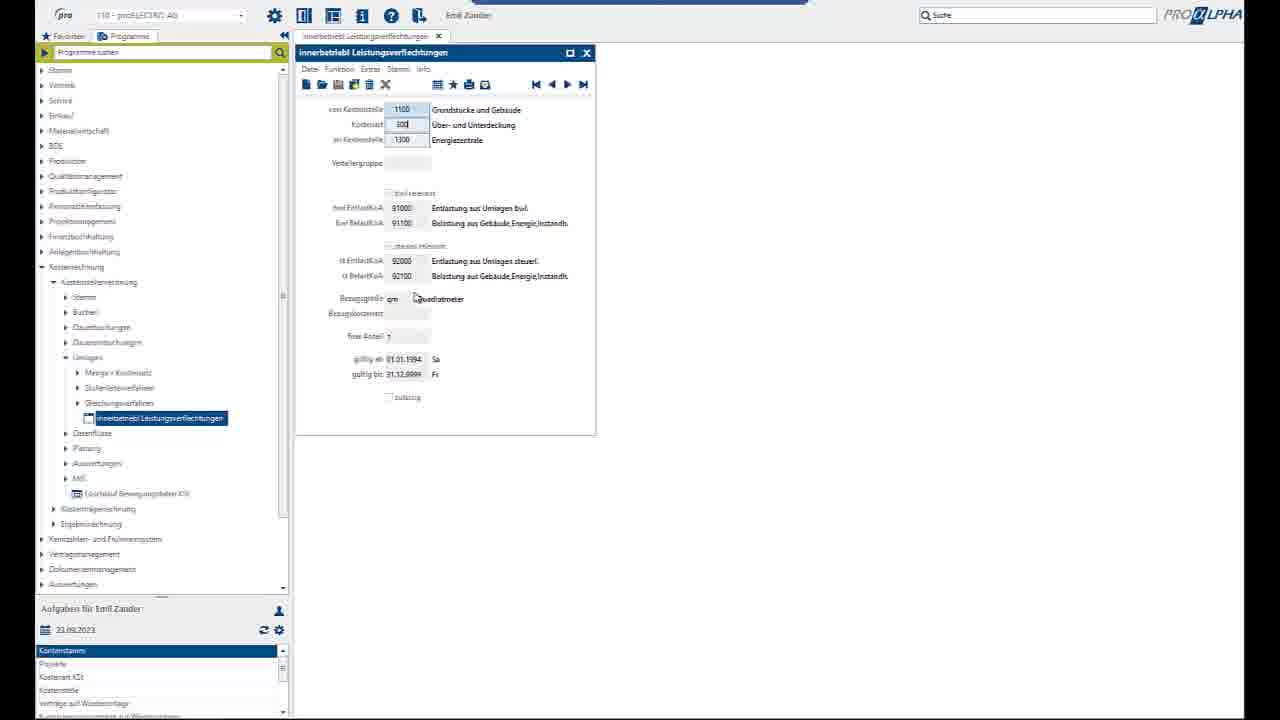Viewport: 1280px width, 720px height.
Task: Expand the Vertrieb tree node
Action: [x=41, y=86]
